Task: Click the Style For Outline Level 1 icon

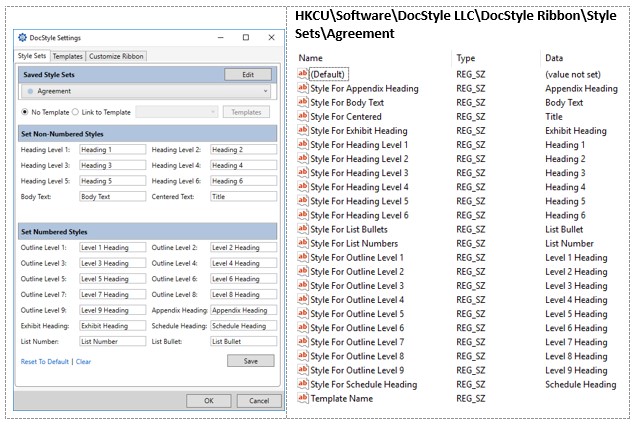Action: click(x=302, y=257)
